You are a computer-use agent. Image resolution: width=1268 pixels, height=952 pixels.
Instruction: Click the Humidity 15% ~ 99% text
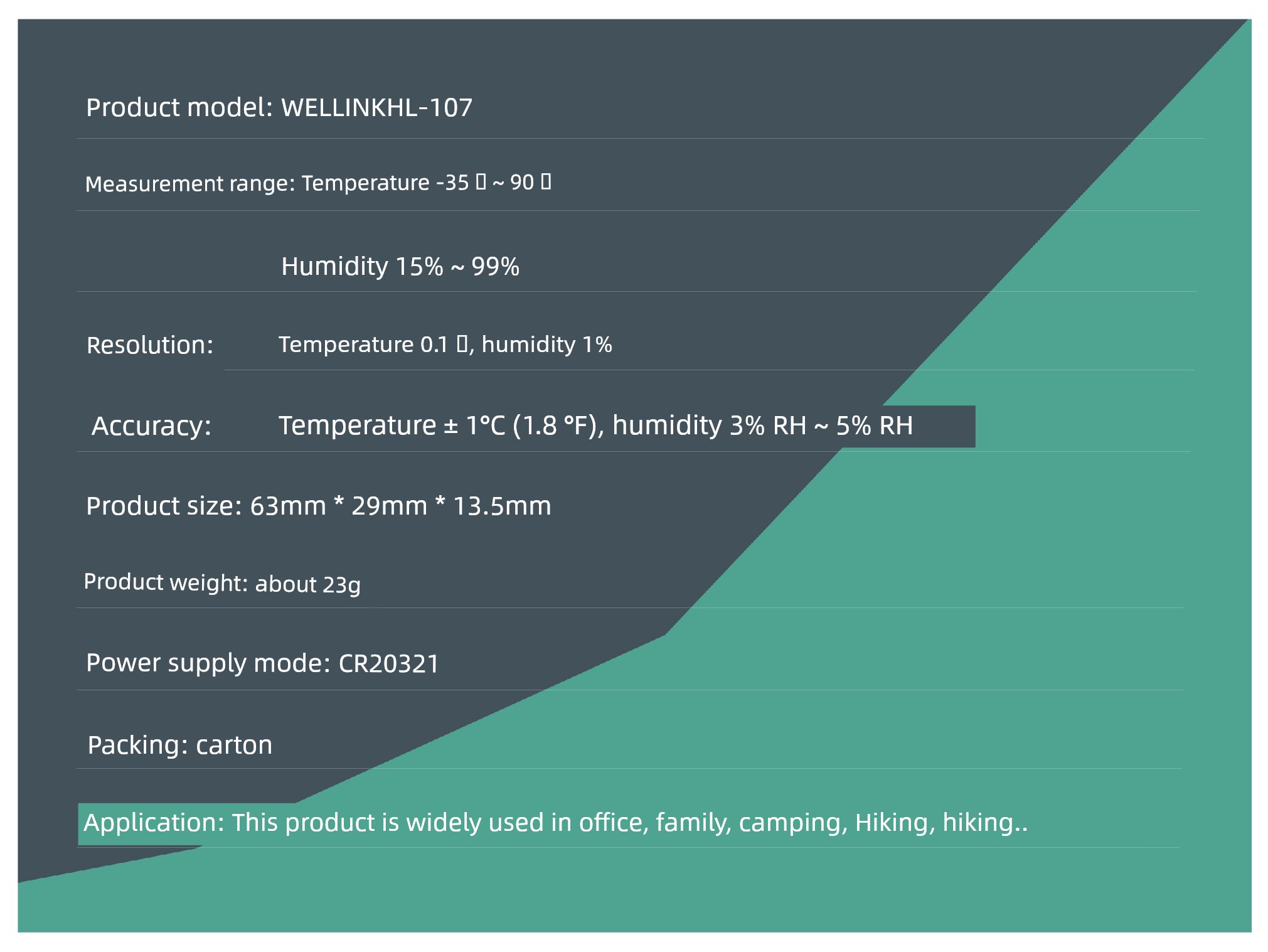(400, 266)
